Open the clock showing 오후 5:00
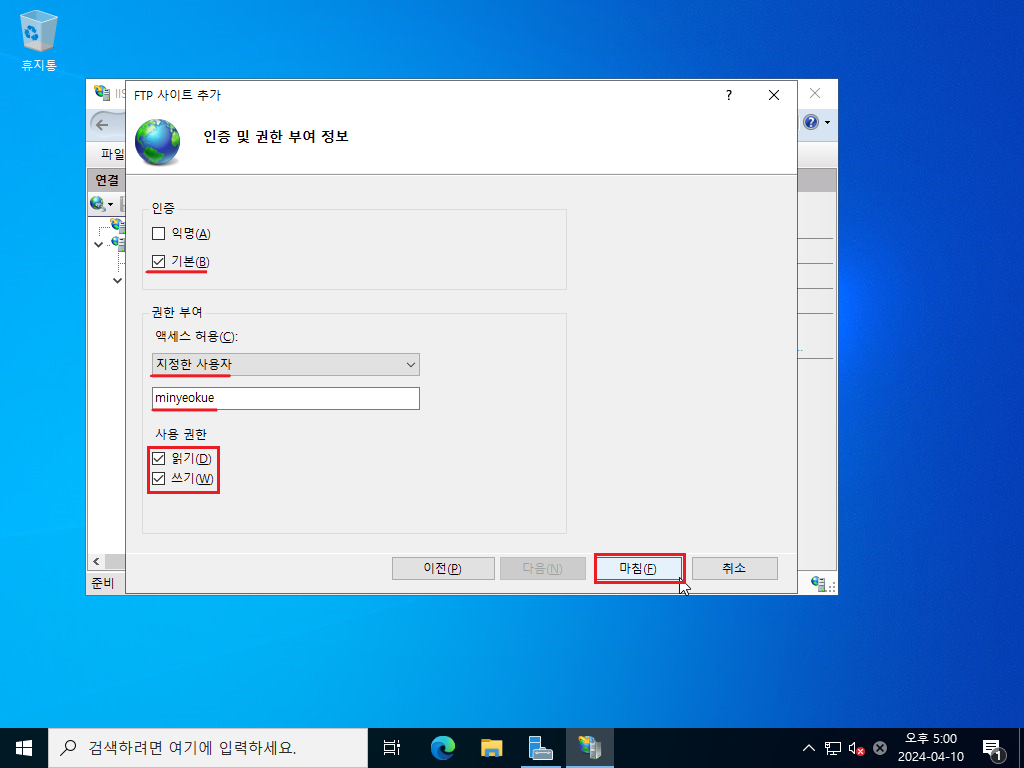1024x768 pixels. pyautogui.click(x=931, y=748)
